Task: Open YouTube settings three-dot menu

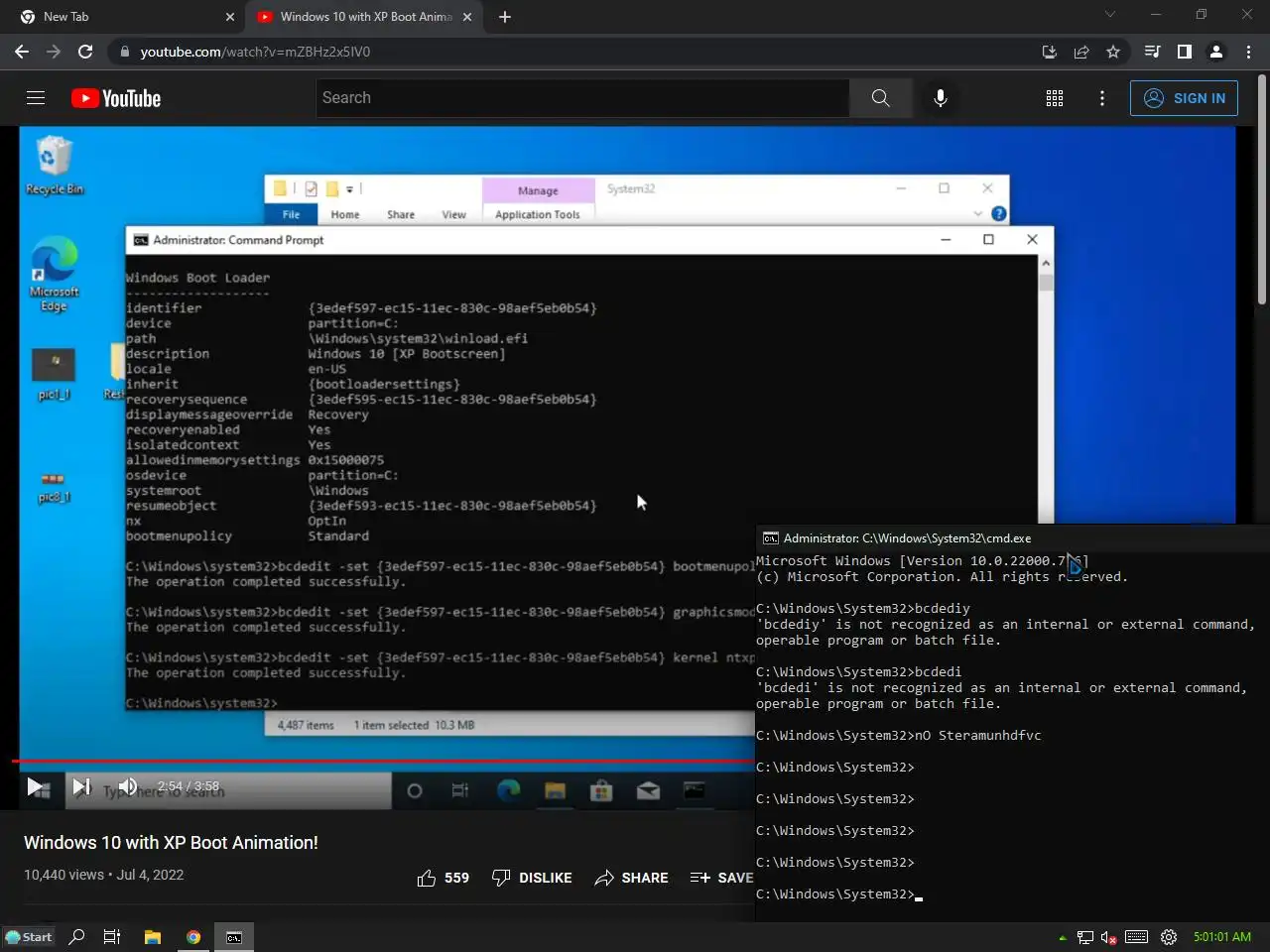Action: point(1102,98)
